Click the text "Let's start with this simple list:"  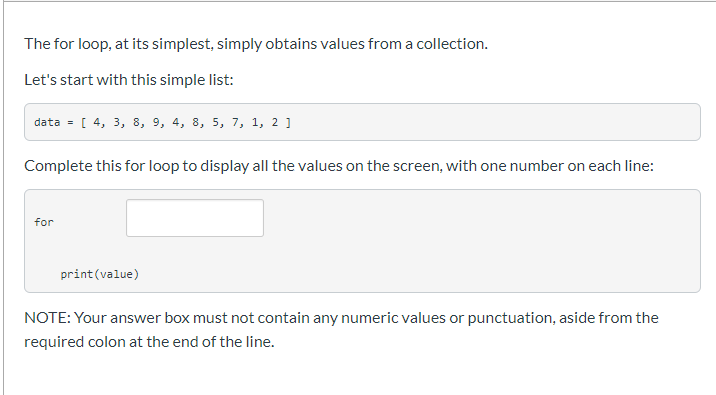[x=129, y=80]
